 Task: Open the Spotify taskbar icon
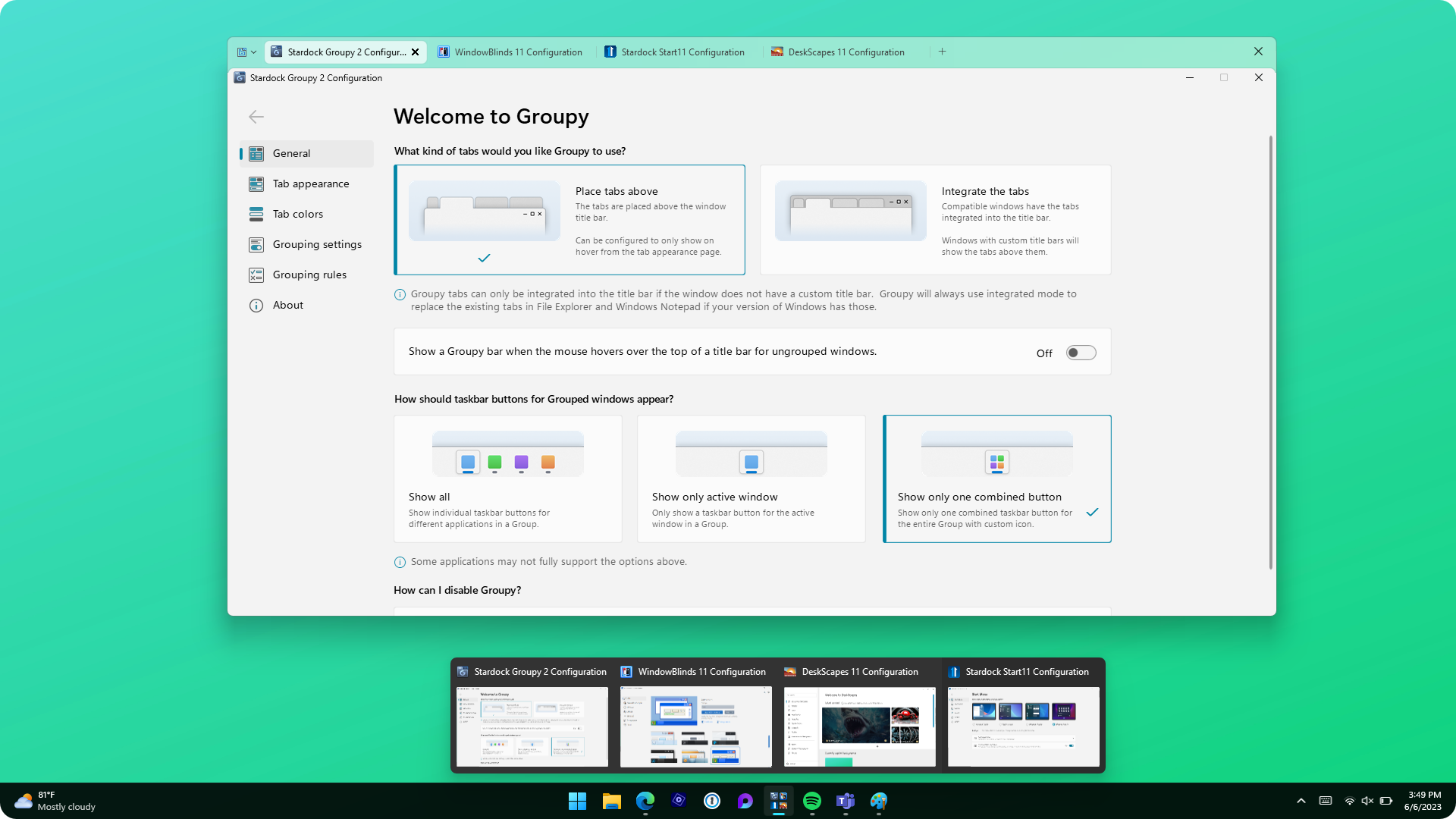pyautogui.click(x=811, y=801)
